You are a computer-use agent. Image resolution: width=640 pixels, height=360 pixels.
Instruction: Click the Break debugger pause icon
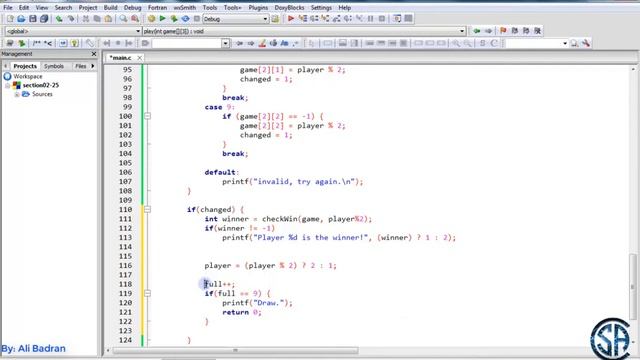click(x=371, y=19)
